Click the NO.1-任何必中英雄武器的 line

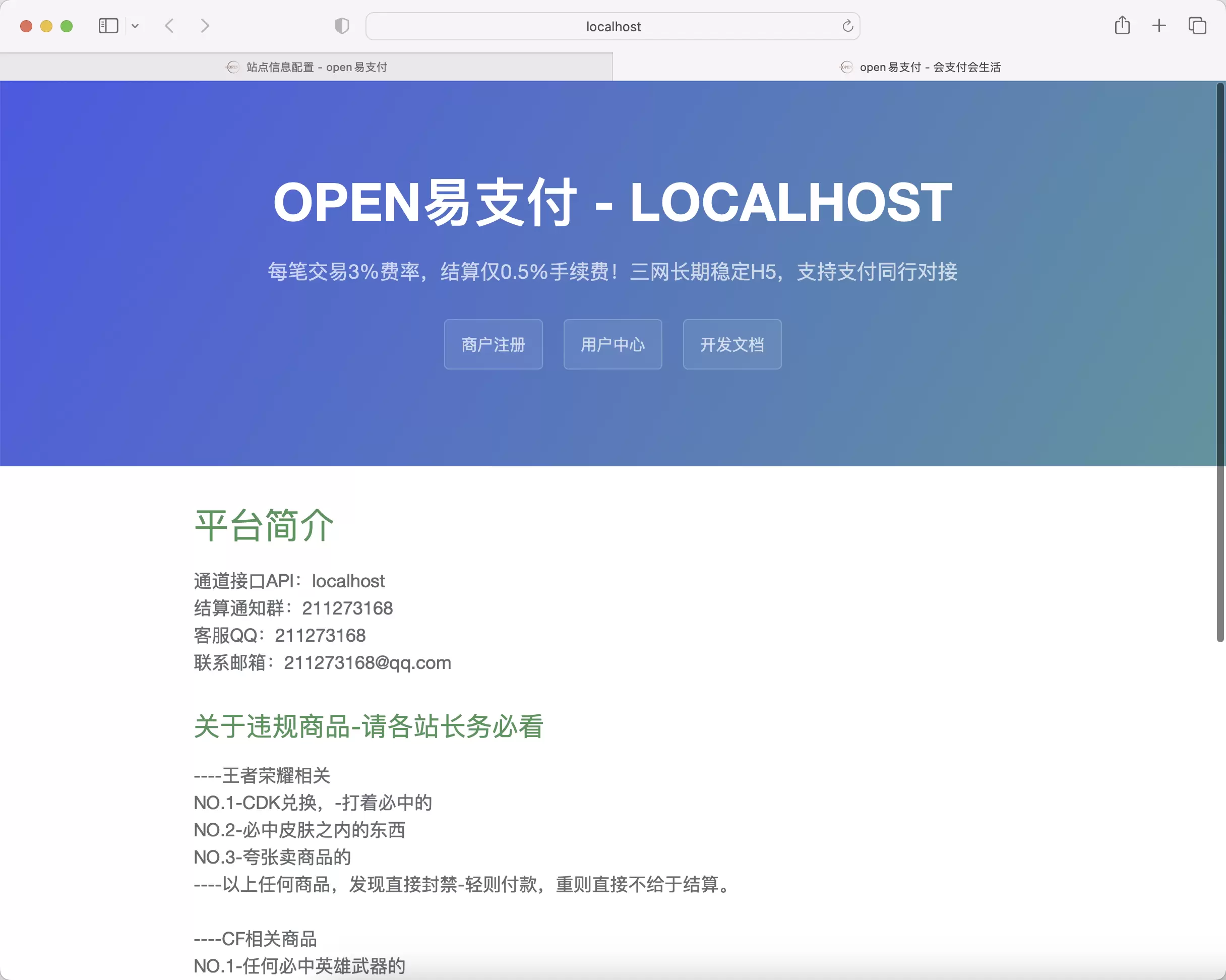(299, 966)
